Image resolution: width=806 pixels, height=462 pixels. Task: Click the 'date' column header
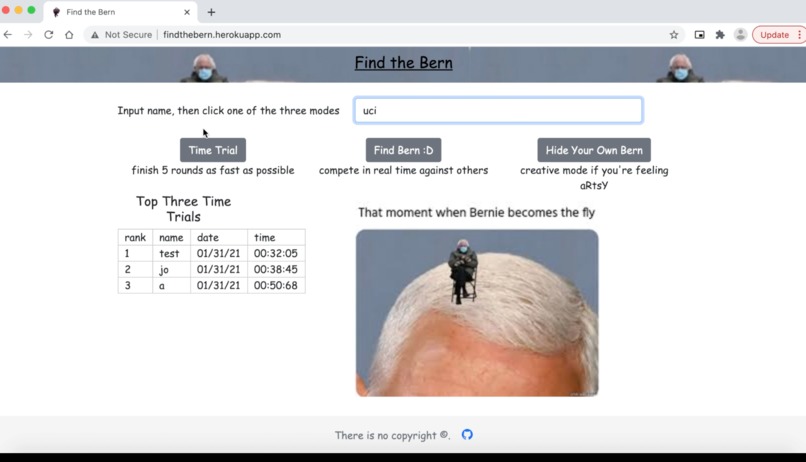[219, 237]
